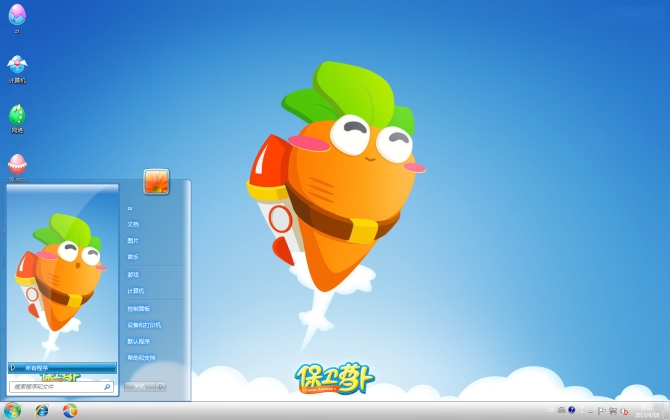The height and width of the screenshot is (420, 670).
Task: Click the Windows Start orb
Action: click(12, 411)
